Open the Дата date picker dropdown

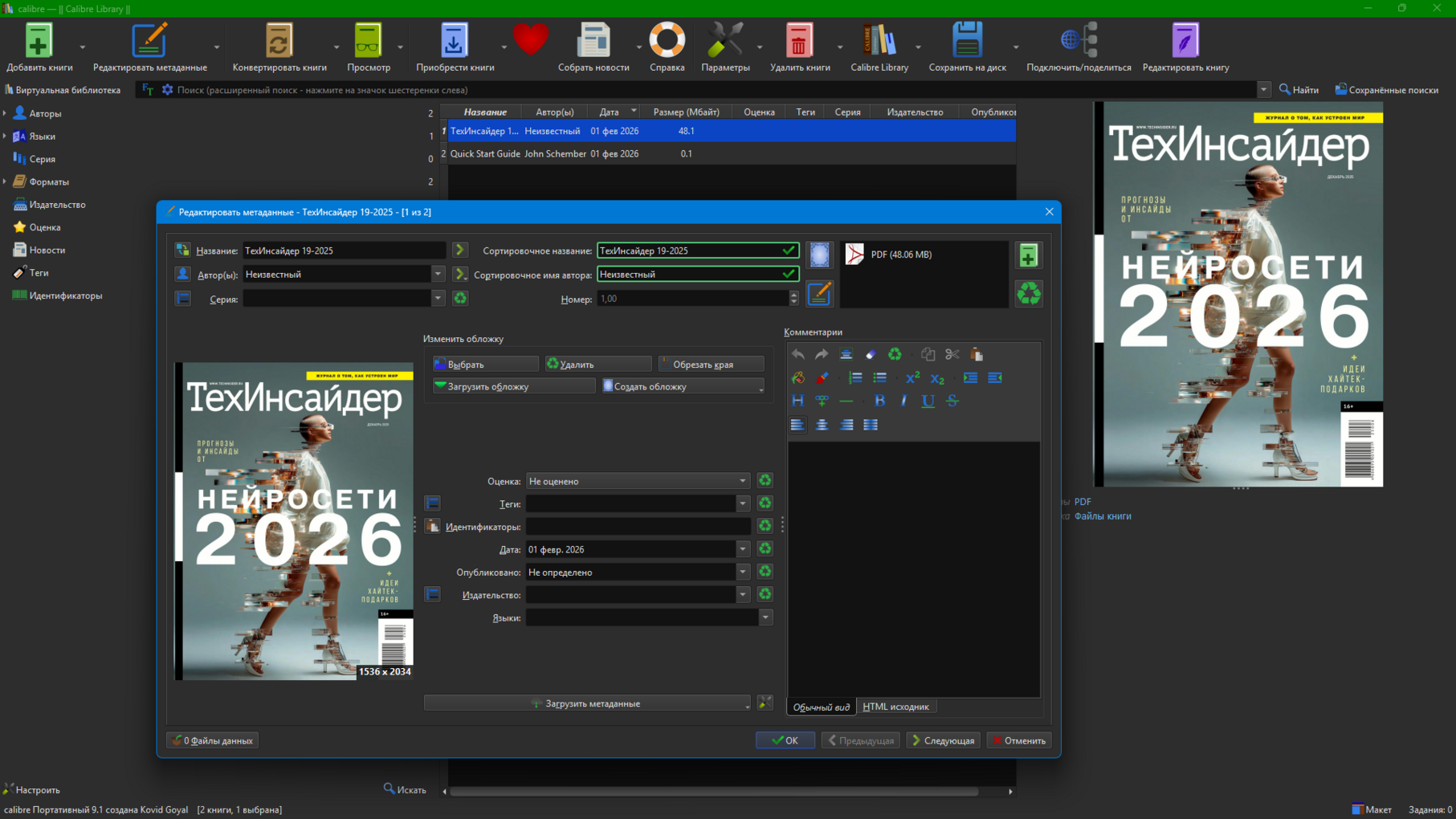pos(742,550)
